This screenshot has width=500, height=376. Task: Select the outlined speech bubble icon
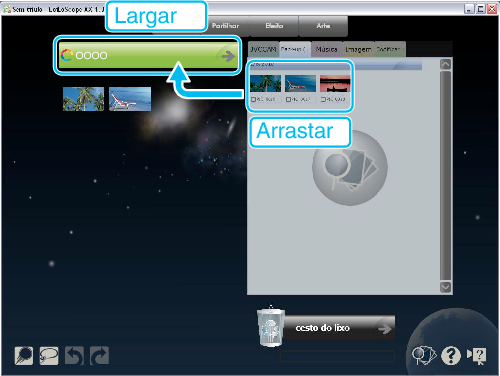(49, 355)
